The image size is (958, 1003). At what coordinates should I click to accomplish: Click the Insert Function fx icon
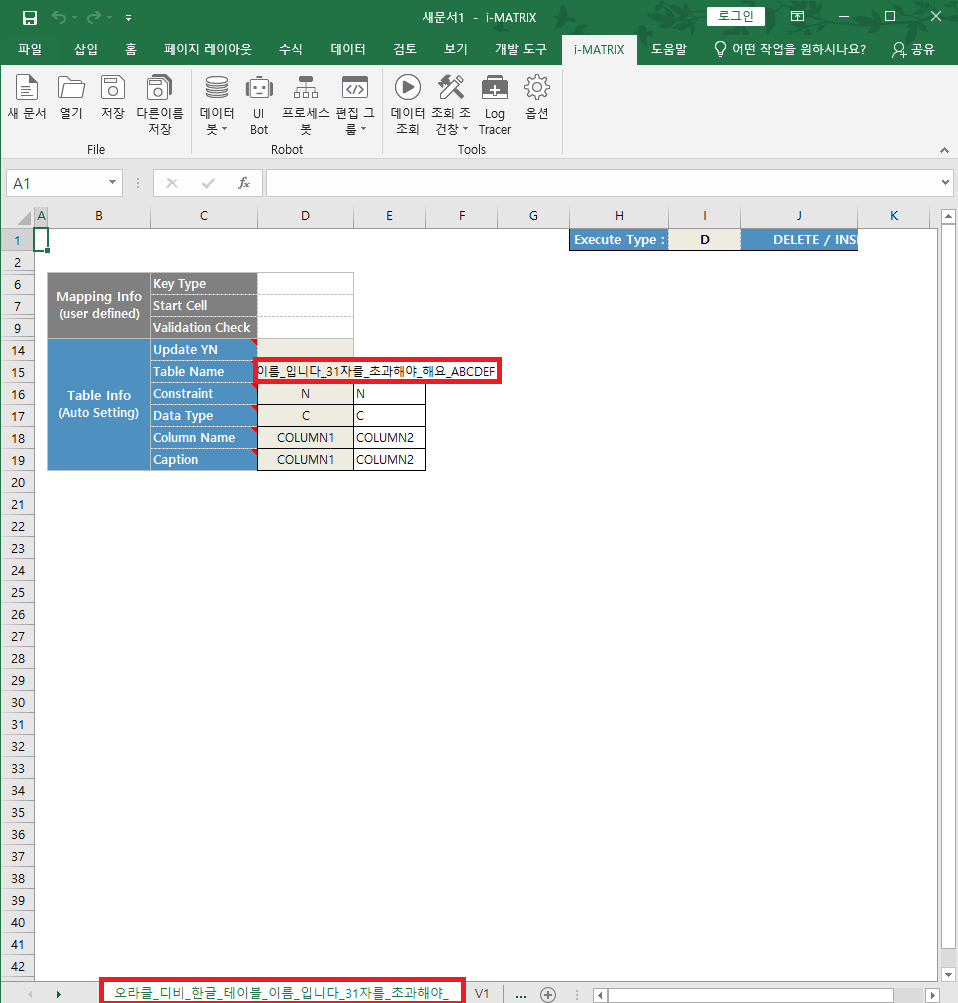point(244,184)
